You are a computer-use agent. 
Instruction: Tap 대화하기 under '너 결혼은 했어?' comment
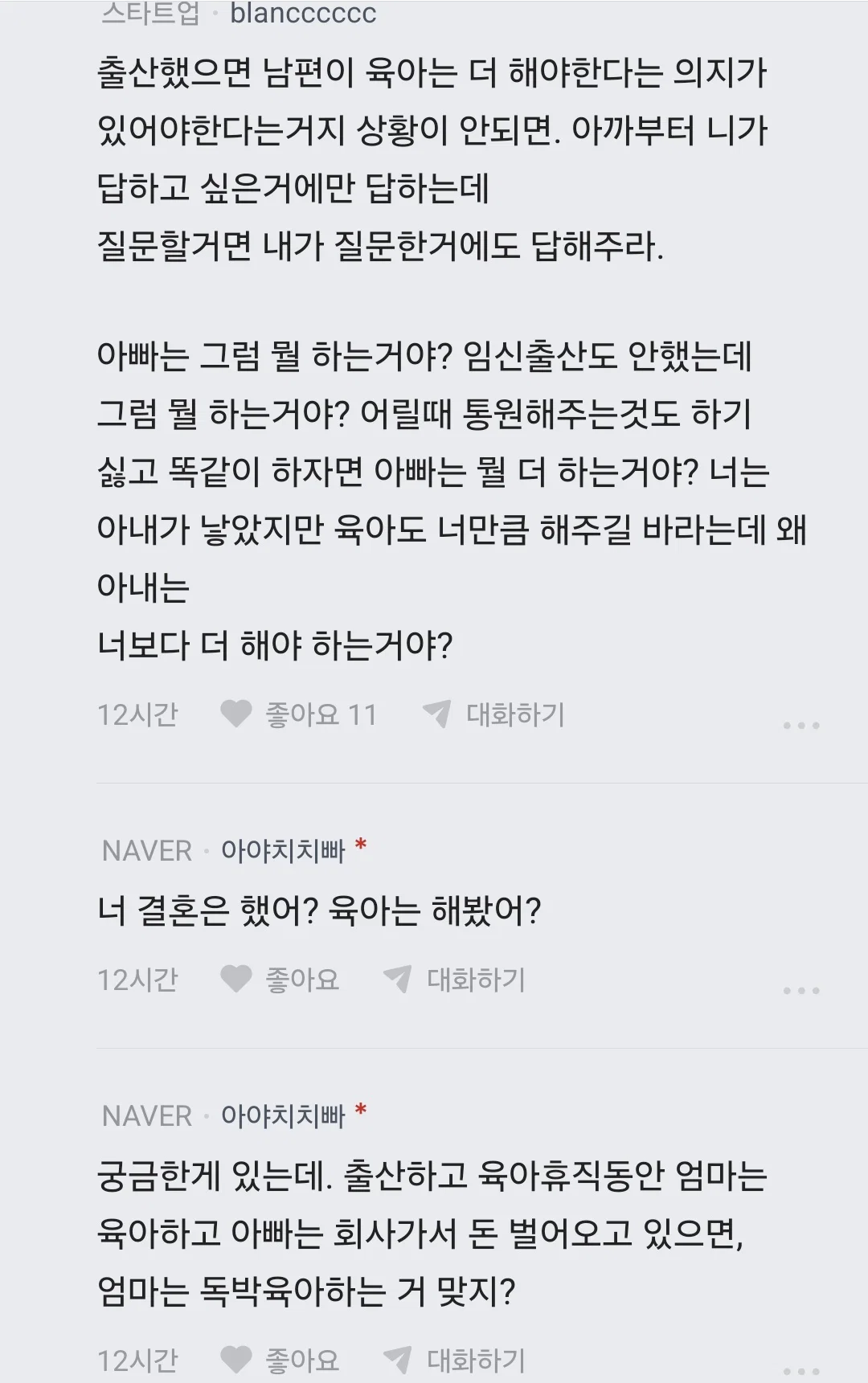pos(476,980)
